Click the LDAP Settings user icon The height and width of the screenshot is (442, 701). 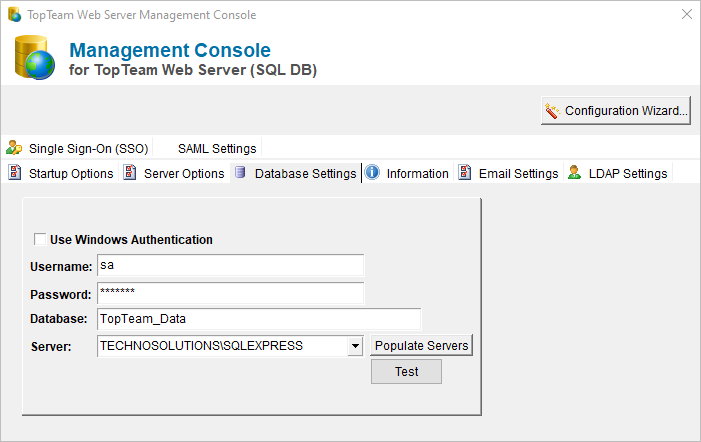[x=574, y=172]
